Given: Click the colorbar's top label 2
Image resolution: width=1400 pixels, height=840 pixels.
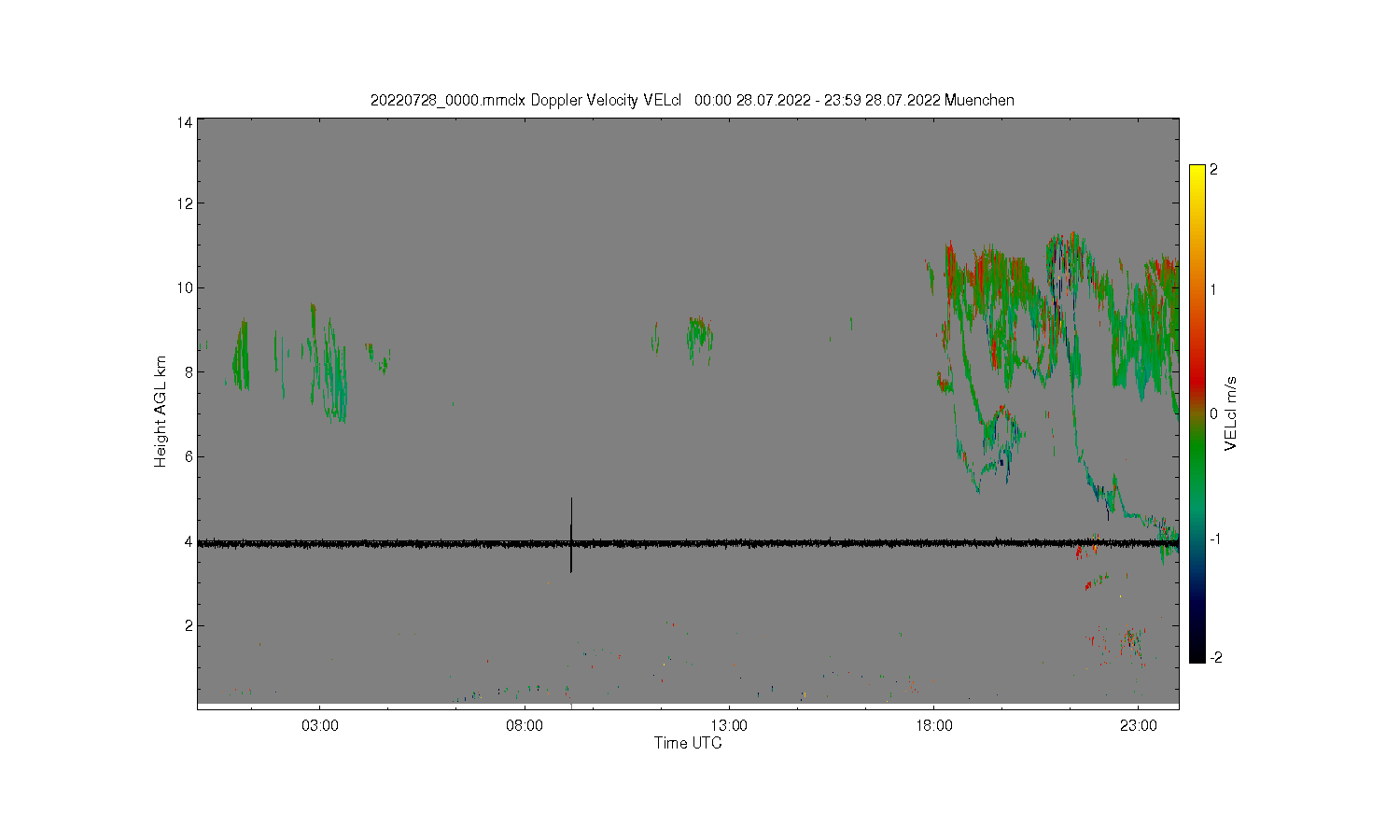Looking at the screenshot, I should coord(1213,170).
